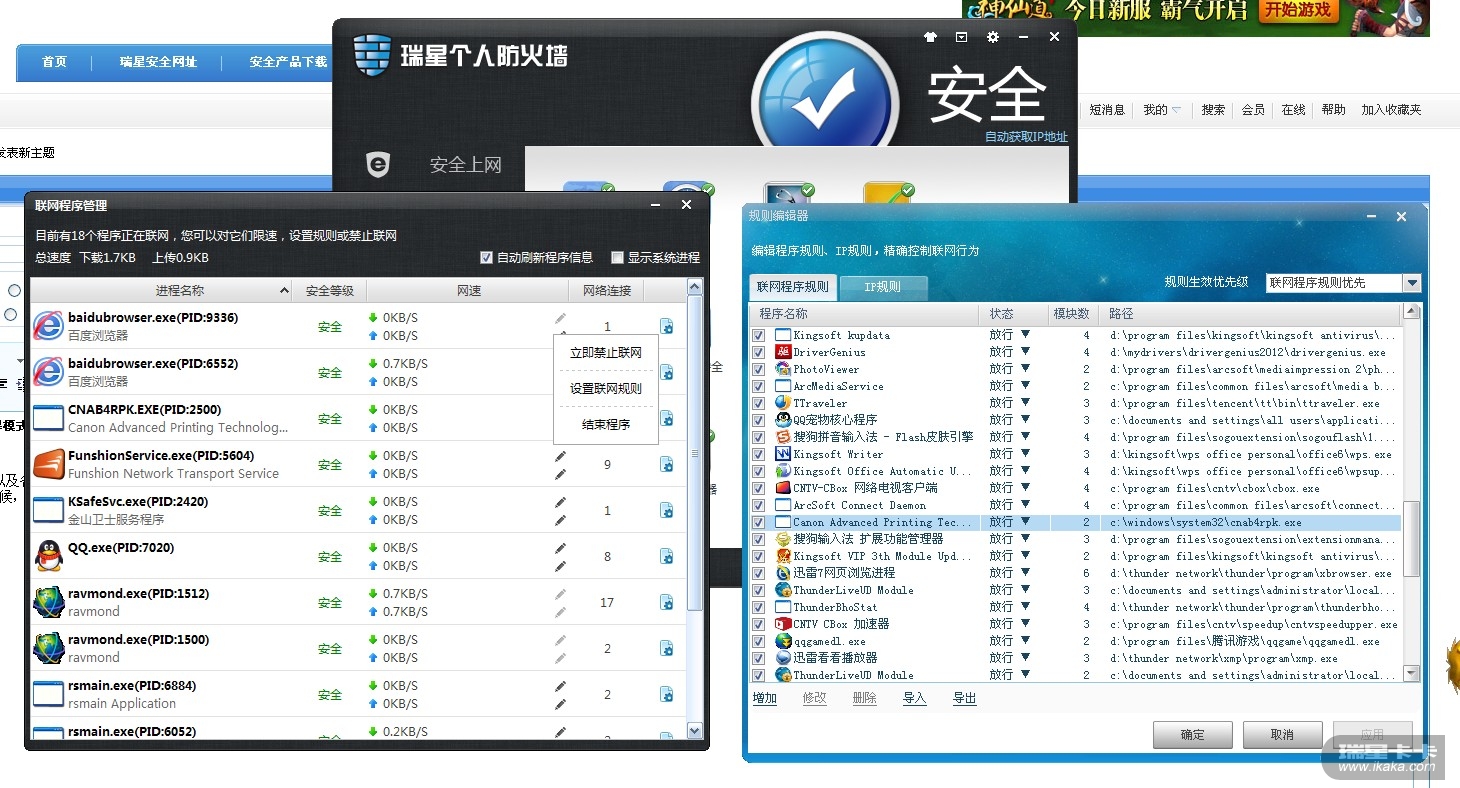This screenshot has width=1460, height=788.
Task: Click the 自动获取IP地址 link
Action: point(1026,137)
